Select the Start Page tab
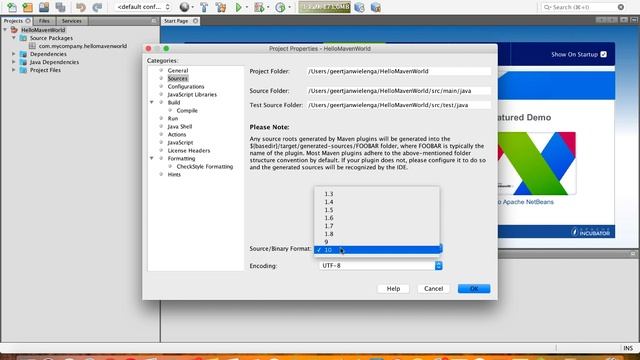 point(176,21)
